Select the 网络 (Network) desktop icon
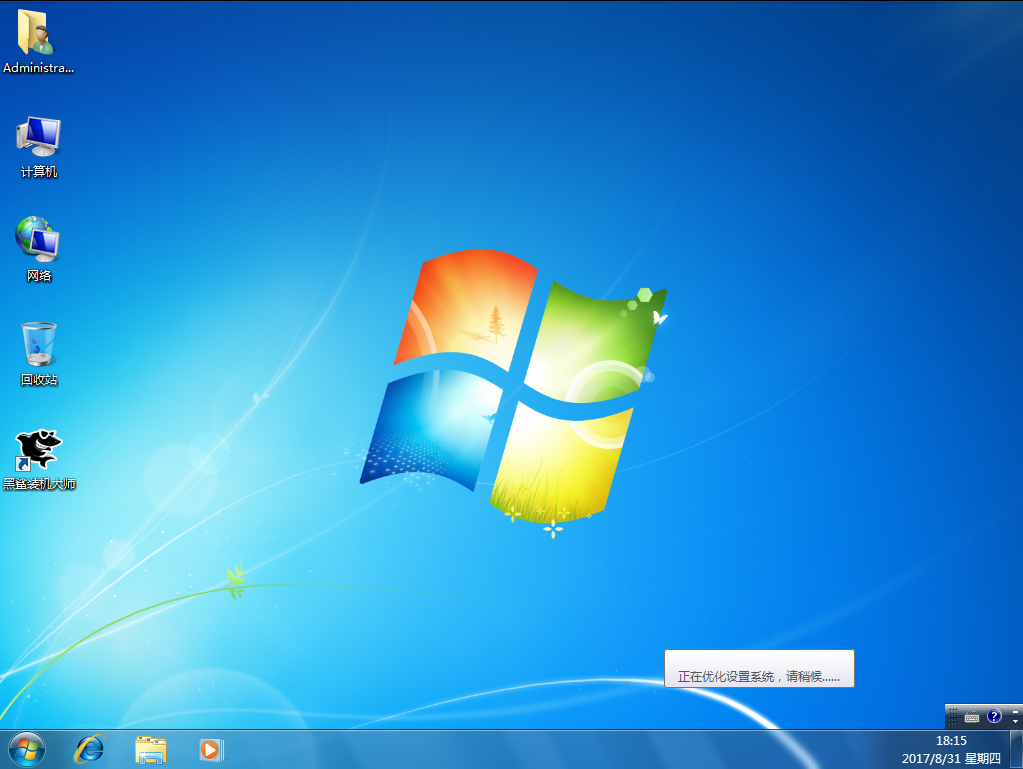 click(38, 240)
